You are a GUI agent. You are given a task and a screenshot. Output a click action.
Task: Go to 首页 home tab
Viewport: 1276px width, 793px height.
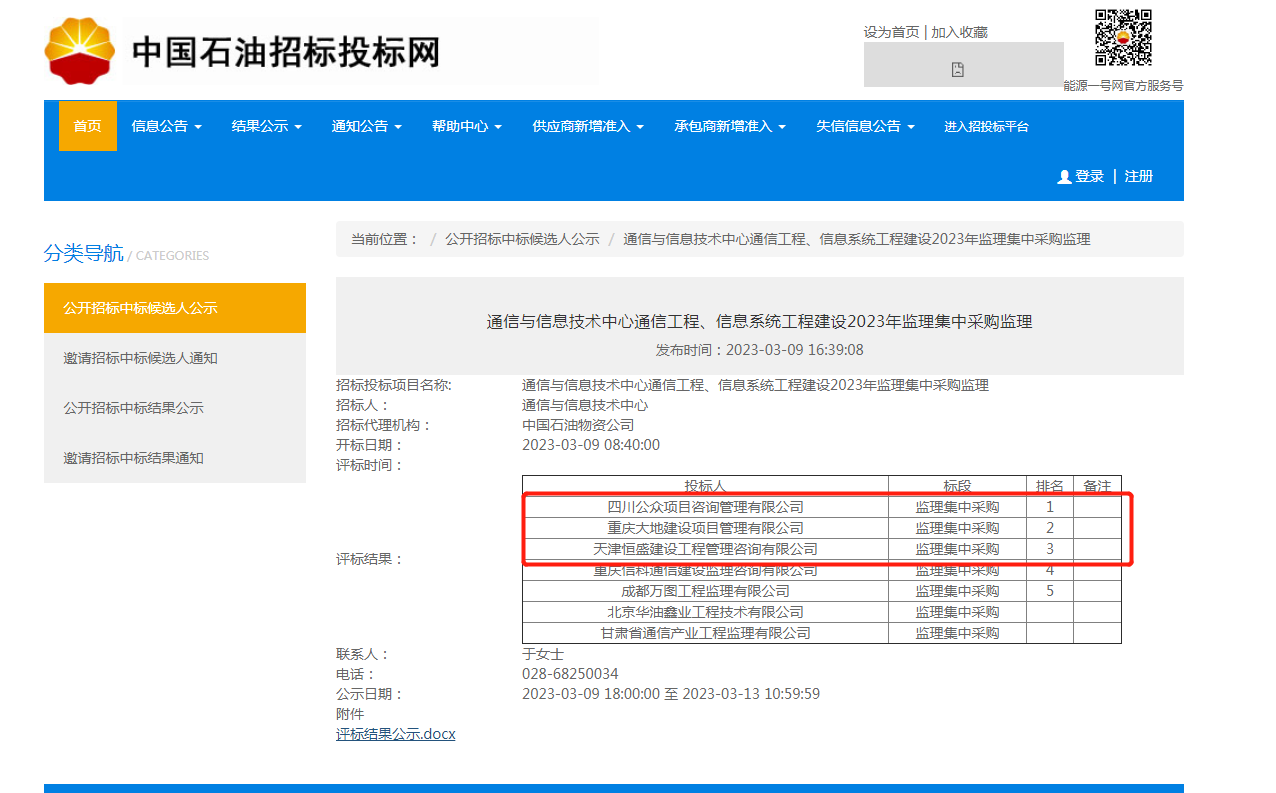click(x=87, y=127)
